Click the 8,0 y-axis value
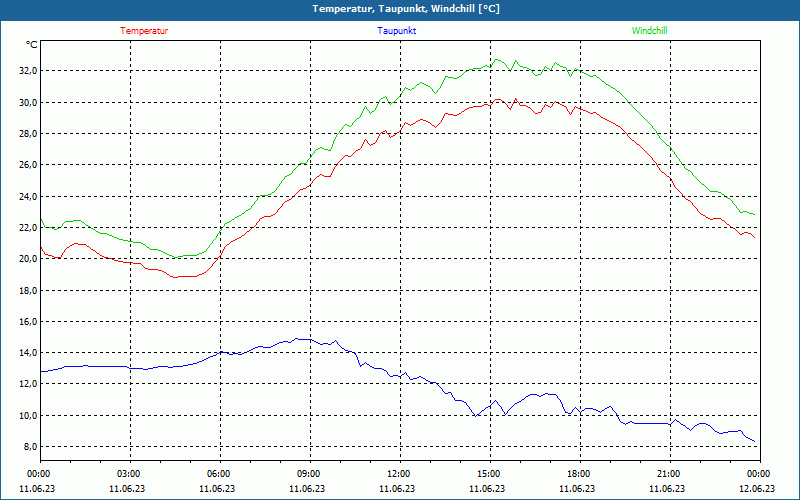 tap(30, 446)
